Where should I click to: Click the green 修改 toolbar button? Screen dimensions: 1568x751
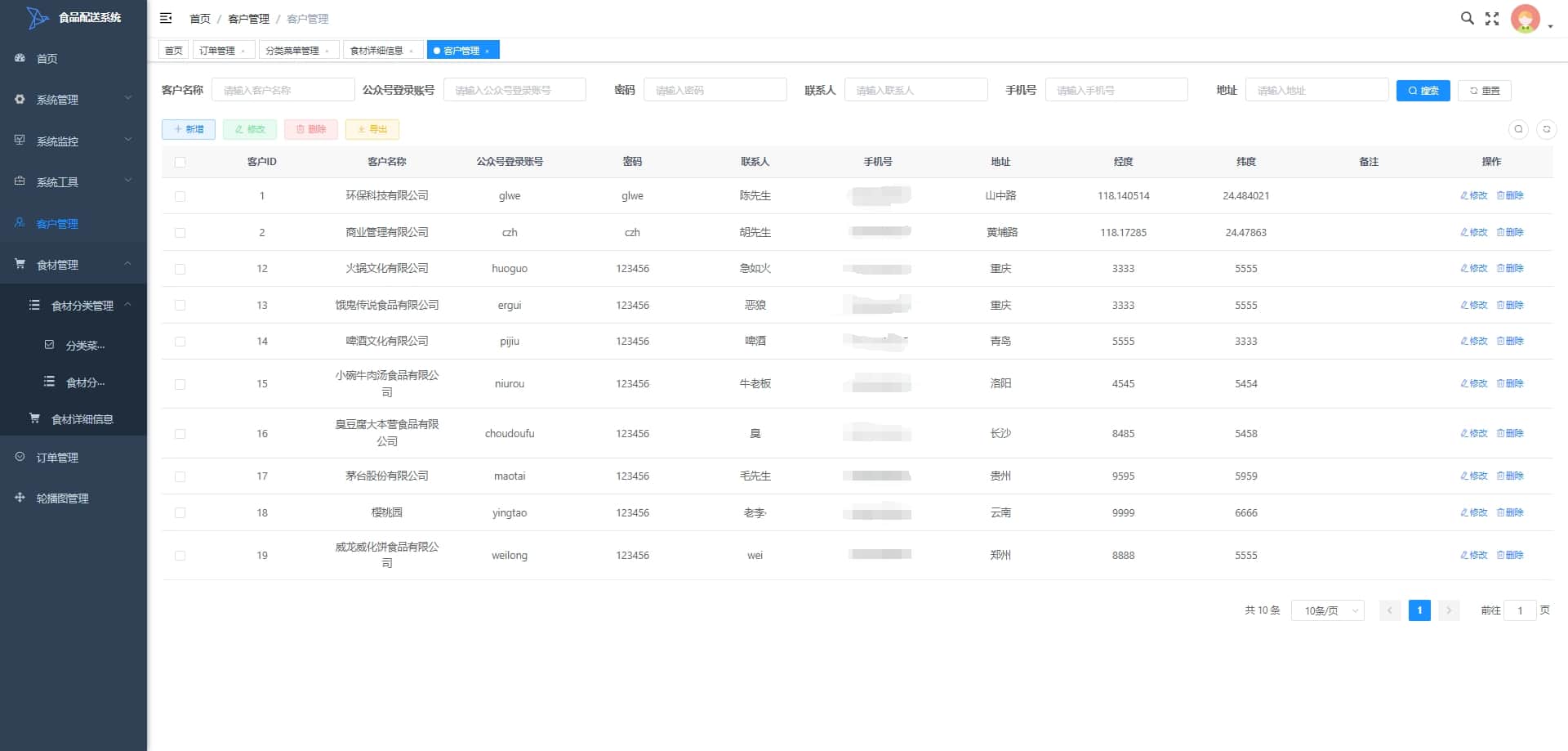[250, 129]
